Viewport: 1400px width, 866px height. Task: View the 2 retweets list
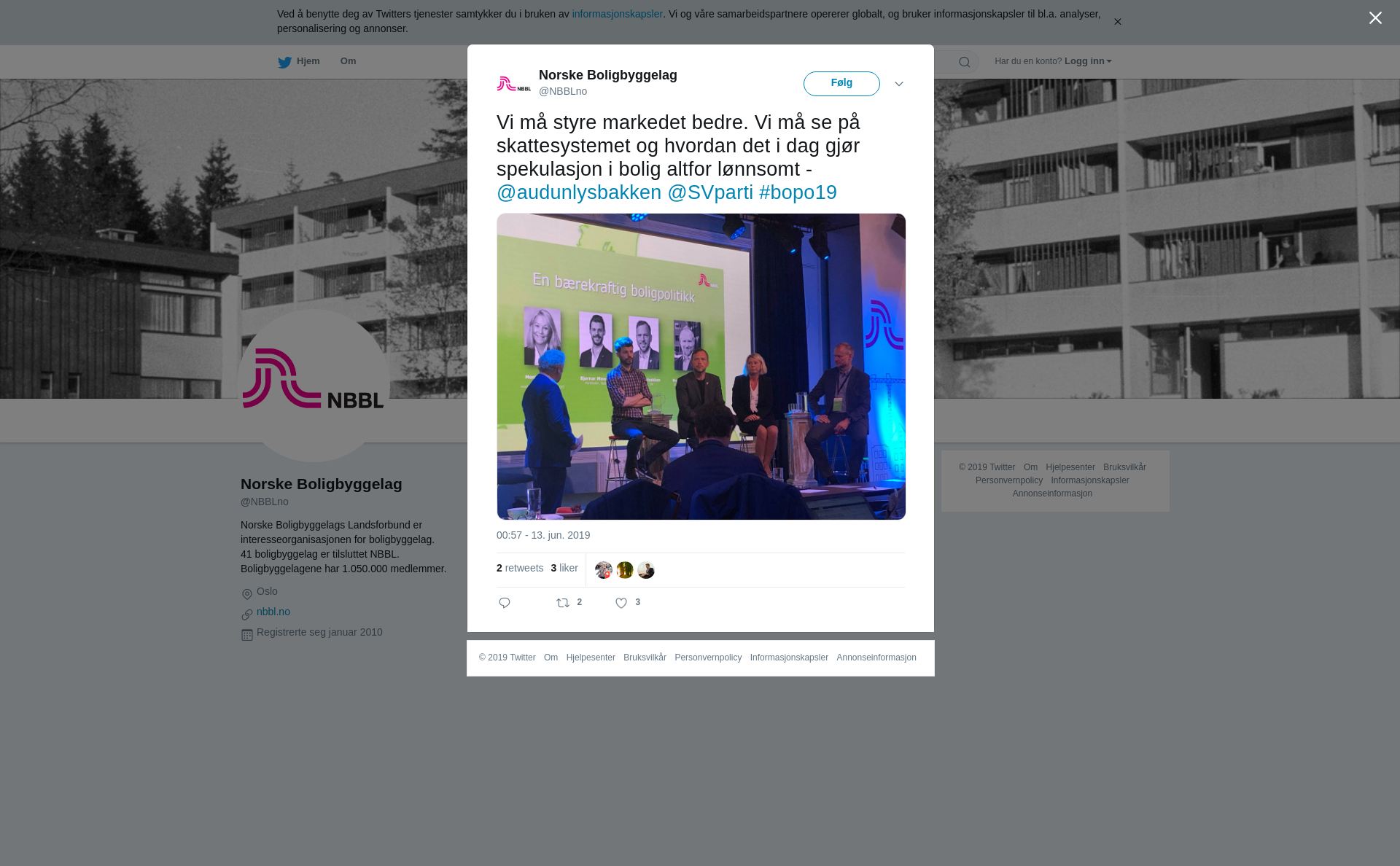coord(520,568)
